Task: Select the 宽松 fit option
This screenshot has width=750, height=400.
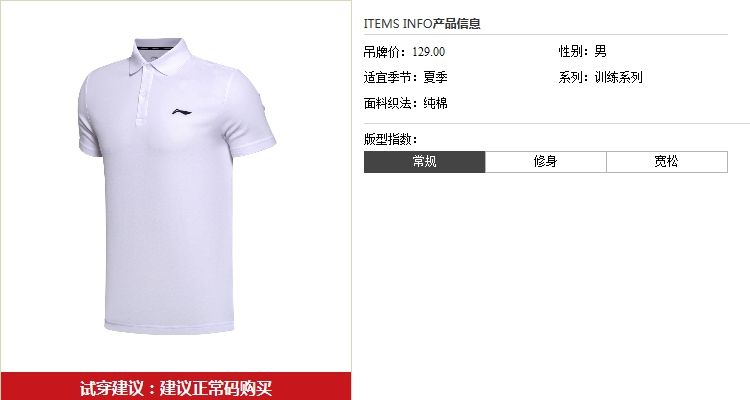Action: [667, 162]
